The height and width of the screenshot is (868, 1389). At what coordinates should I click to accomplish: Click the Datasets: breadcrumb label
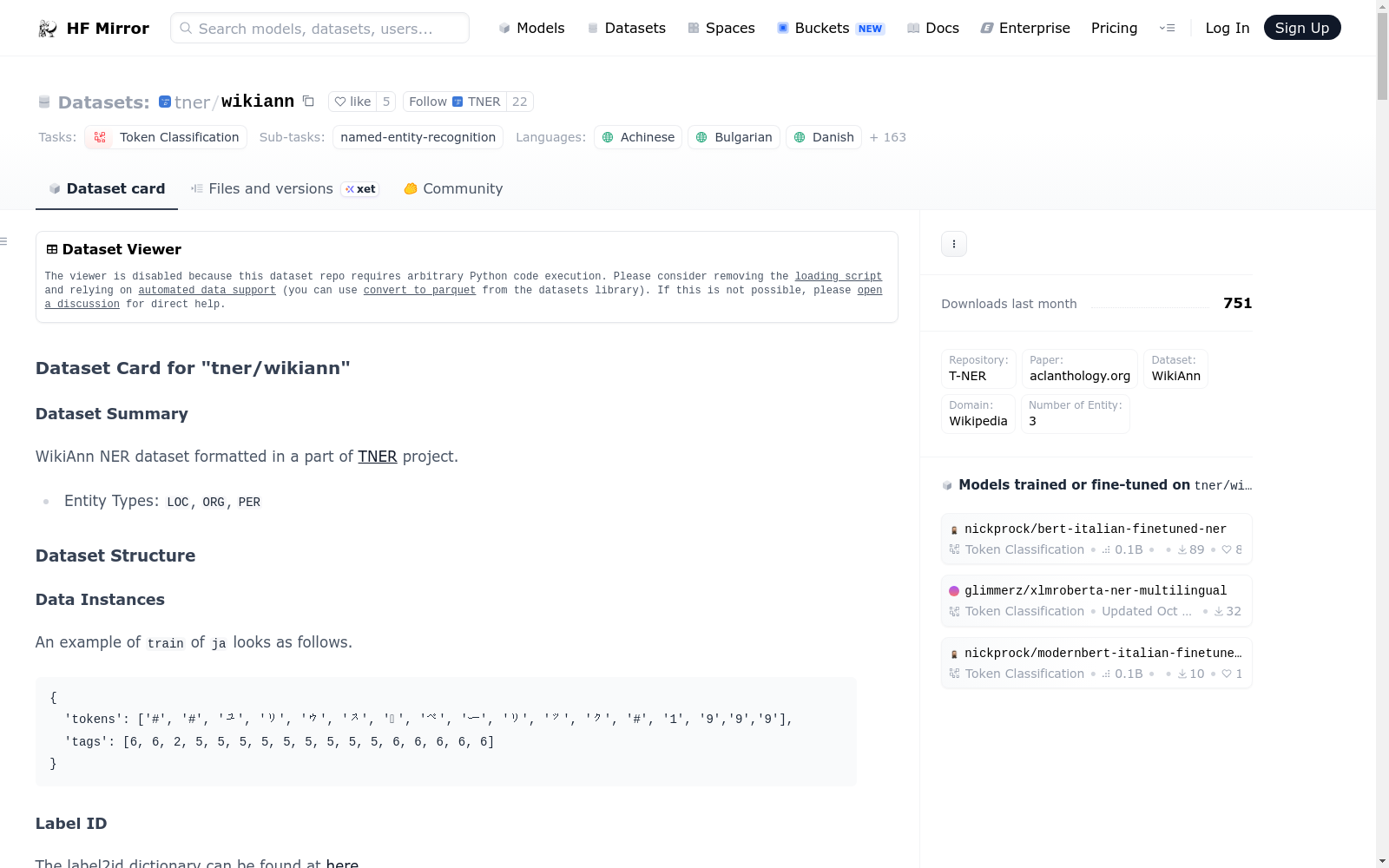(104, 102)
